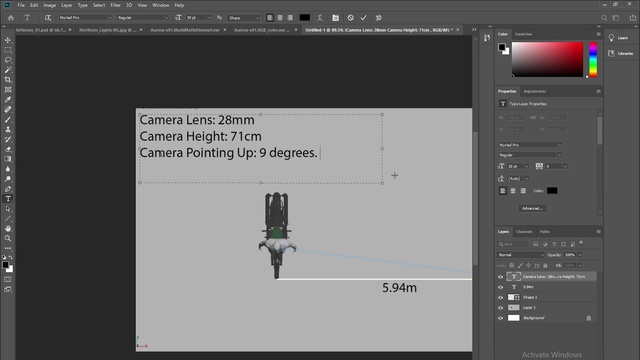Hide the Layer 1 layer

pyautogui.click(x=500, y=307)
